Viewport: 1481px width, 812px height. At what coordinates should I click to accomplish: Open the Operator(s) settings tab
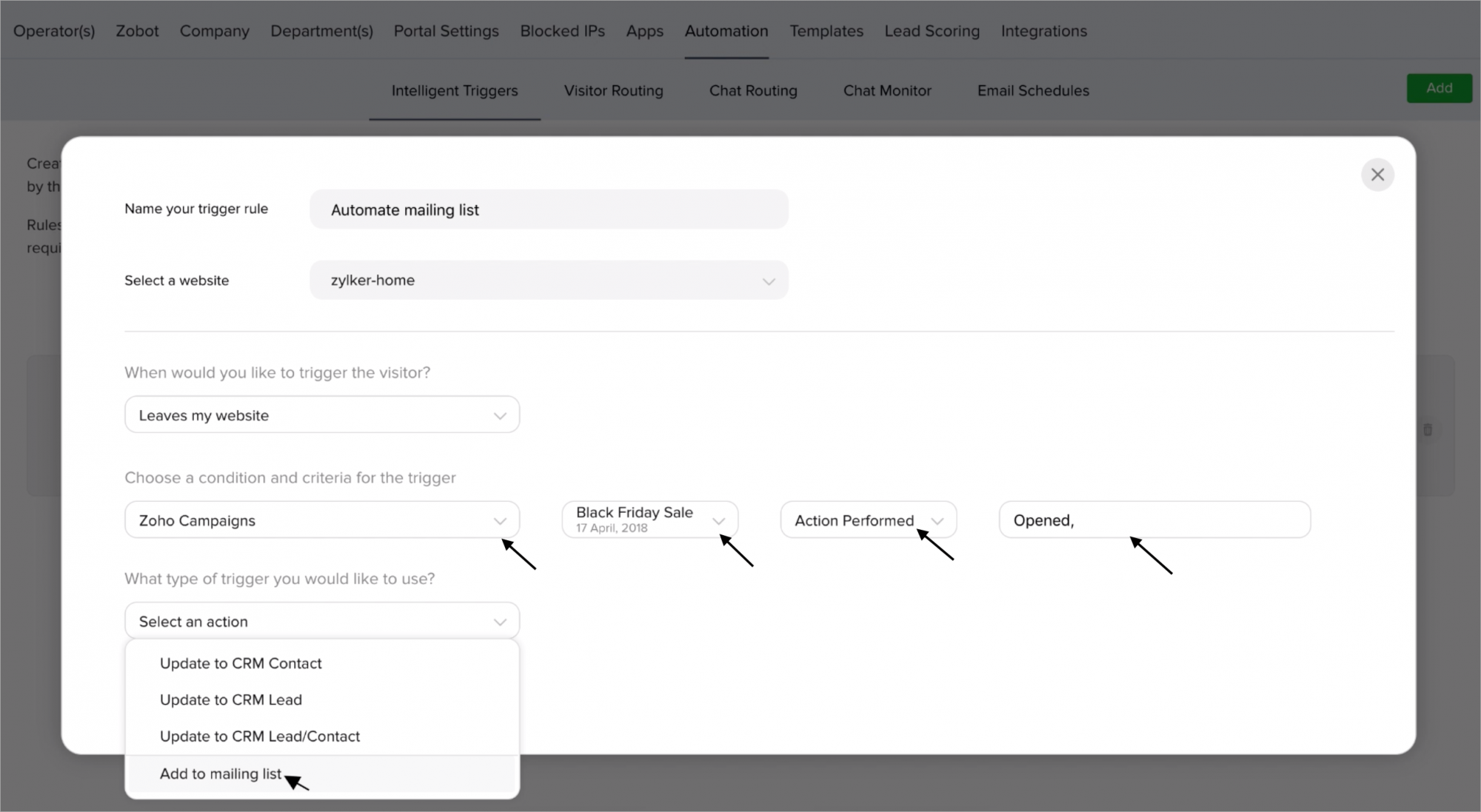click(x=54, y=31)
